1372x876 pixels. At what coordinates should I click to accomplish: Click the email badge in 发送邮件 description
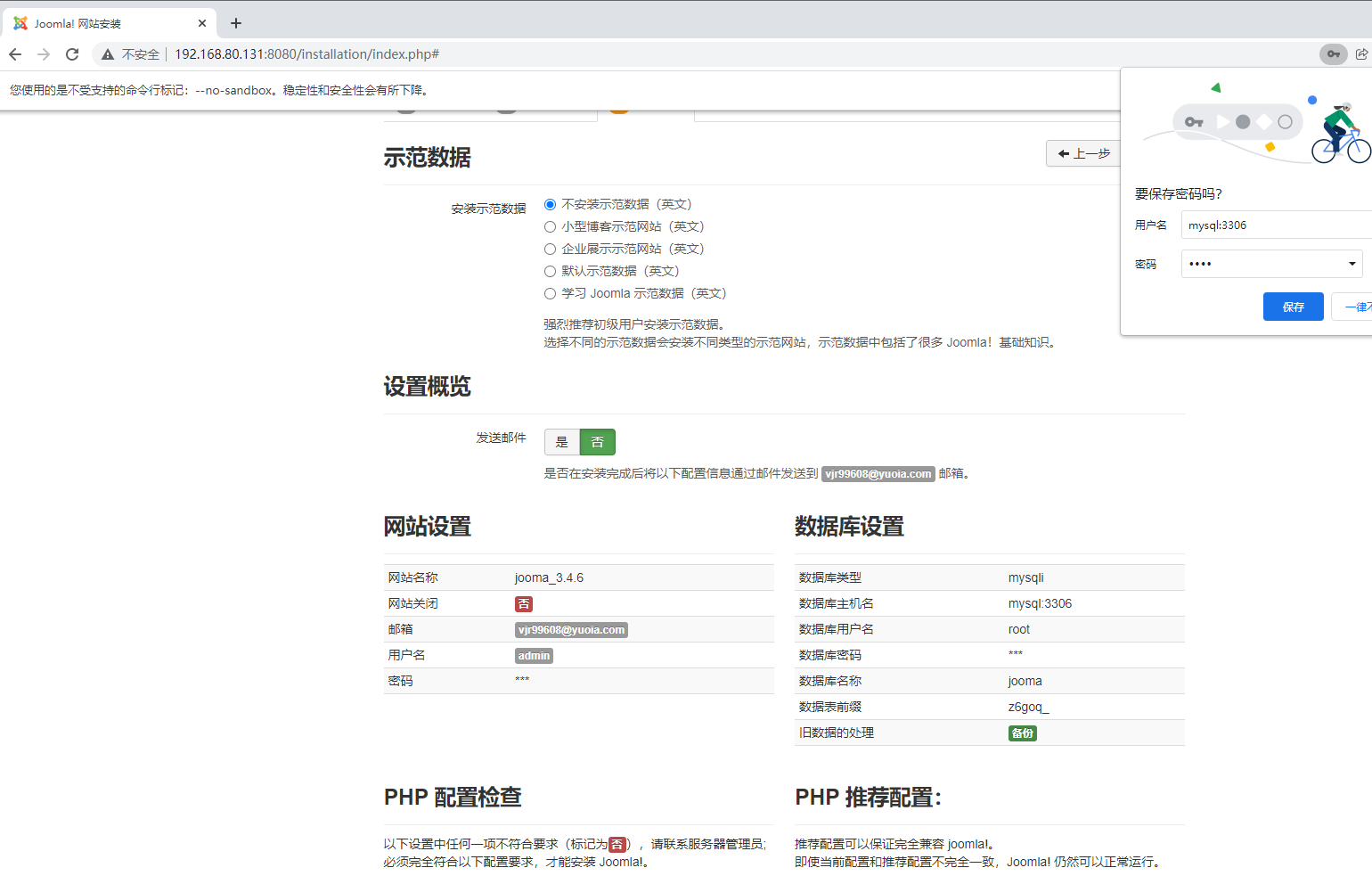click(x=878, y=474)
